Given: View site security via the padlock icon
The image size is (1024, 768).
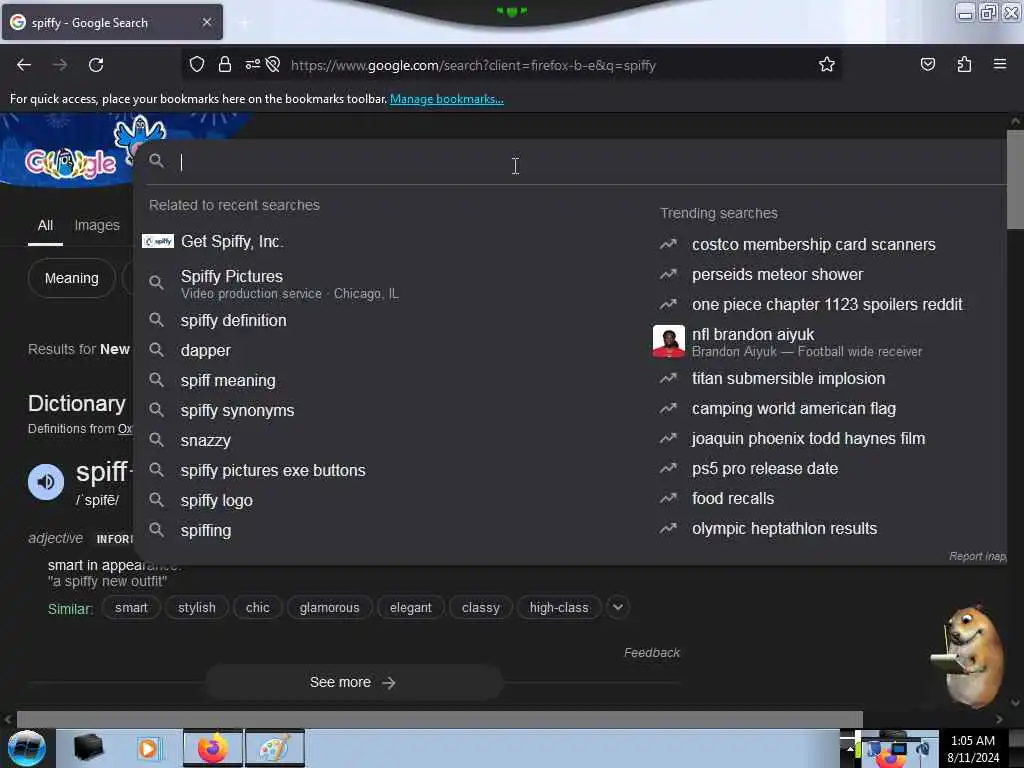Looking at the screenshot, I should pyautogui.click(x=225, y=64).
